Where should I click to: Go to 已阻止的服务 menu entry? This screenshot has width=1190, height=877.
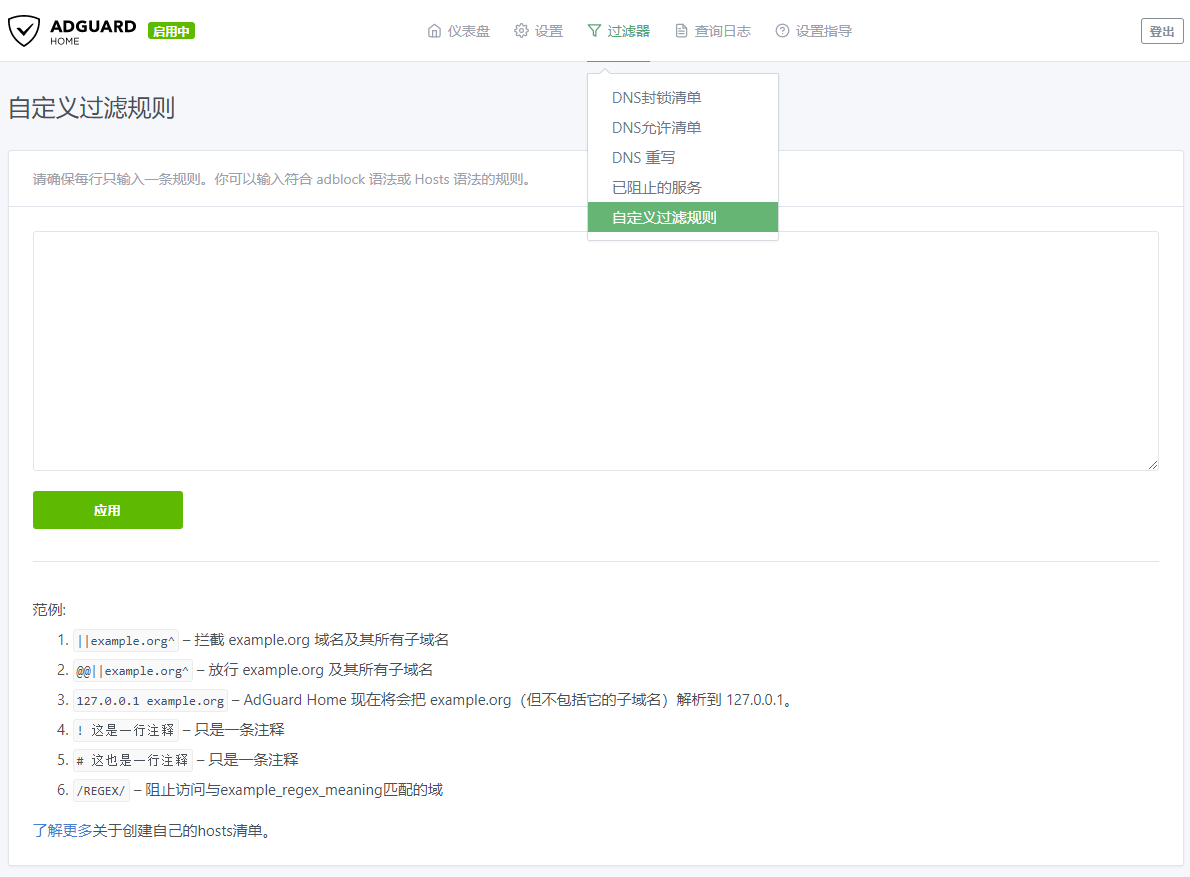[656, 188]
